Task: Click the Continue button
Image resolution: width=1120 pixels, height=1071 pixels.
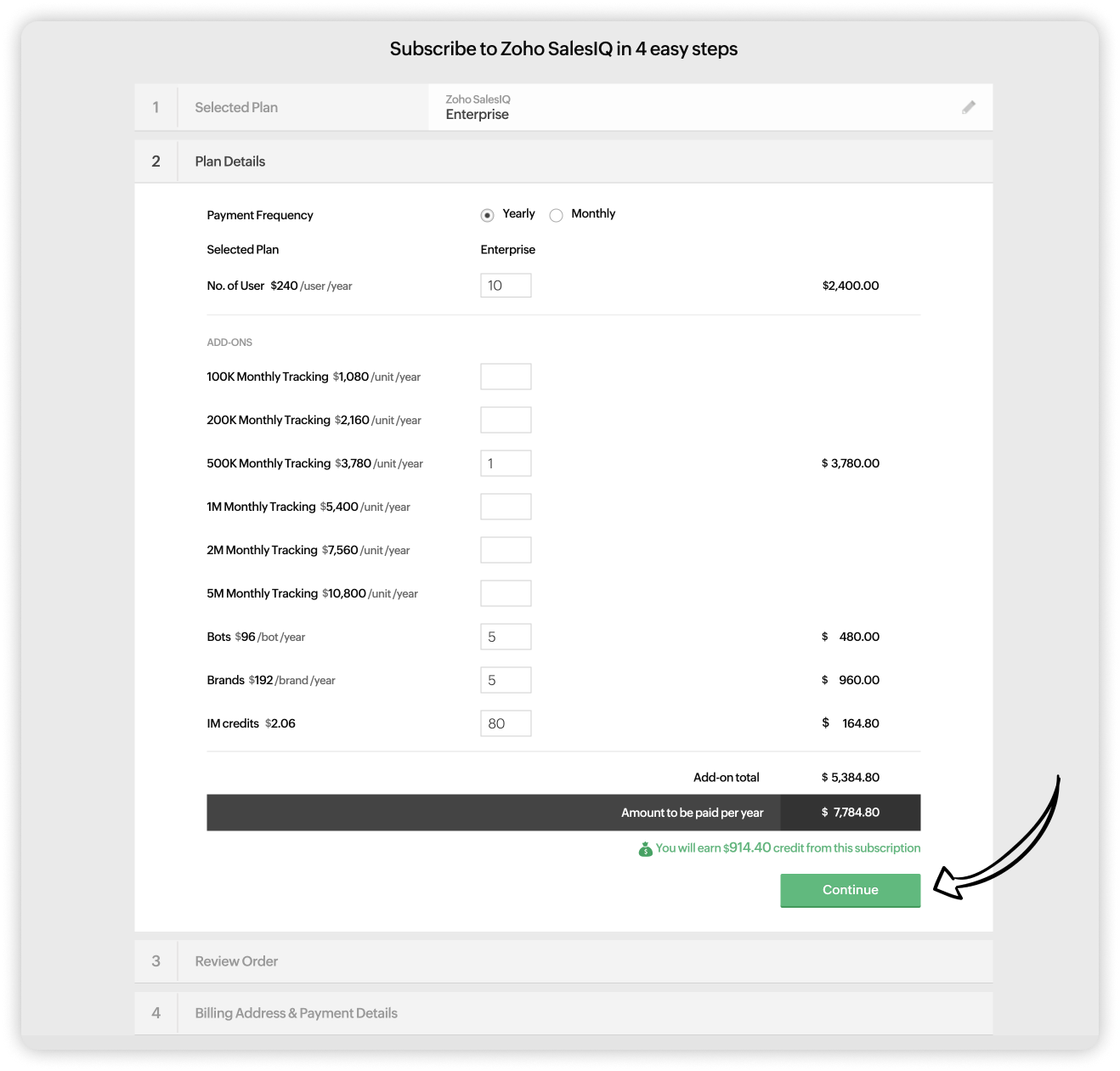Action: click(850, 890)
